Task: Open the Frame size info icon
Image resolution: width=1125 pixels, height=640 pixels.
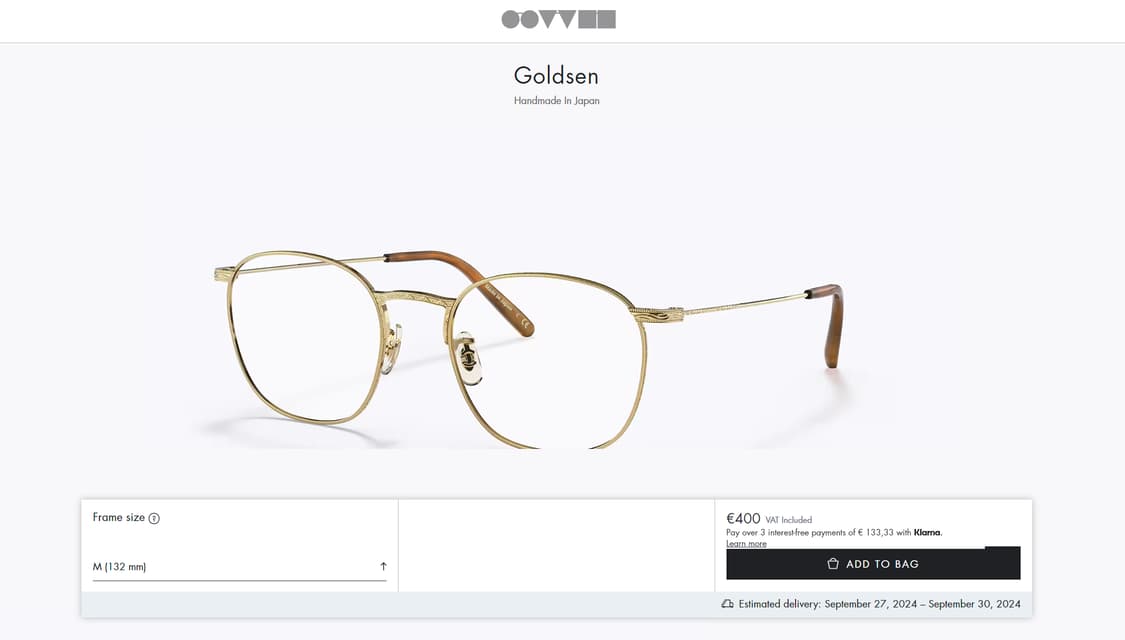Action: point(154,518)
